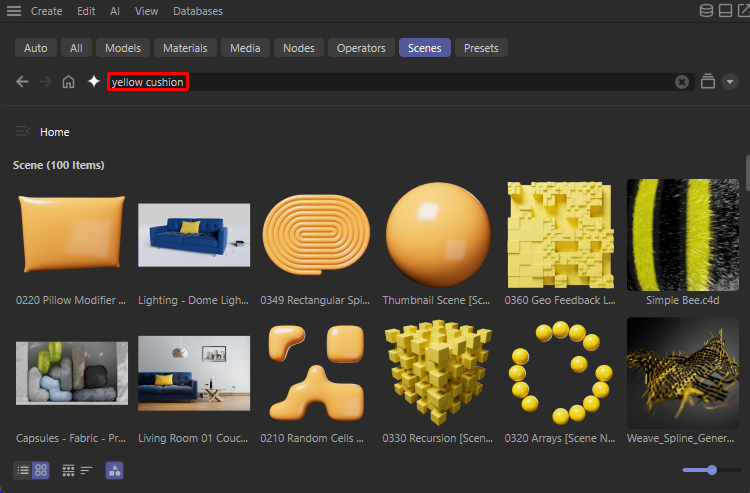The image size is (750, 493).
Task: Collapse the sidebar tree toggle icon
Action: [x=22, y=131]
